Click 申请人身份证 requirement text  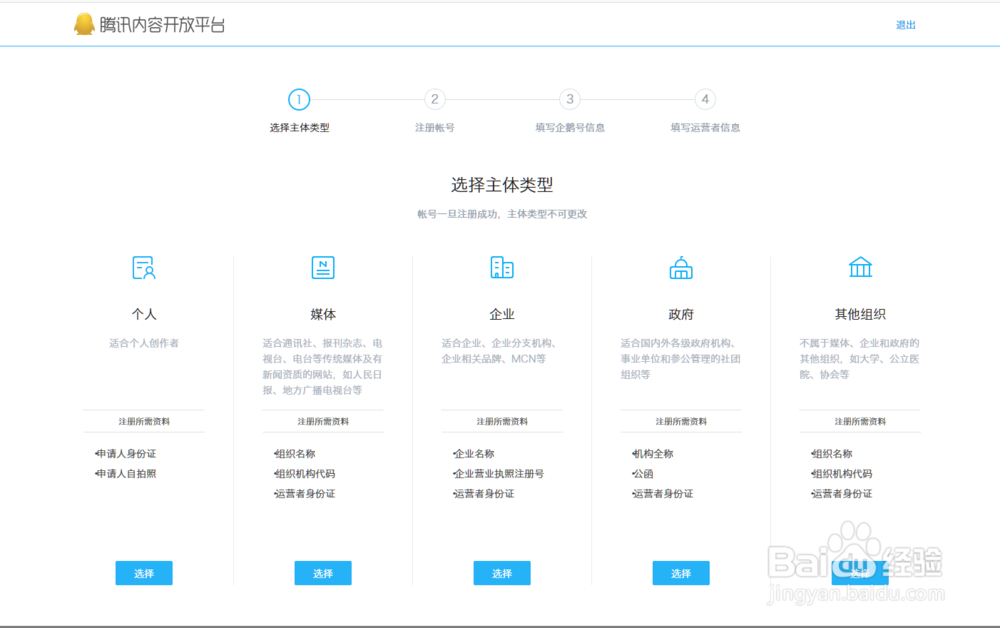point(126,454)
